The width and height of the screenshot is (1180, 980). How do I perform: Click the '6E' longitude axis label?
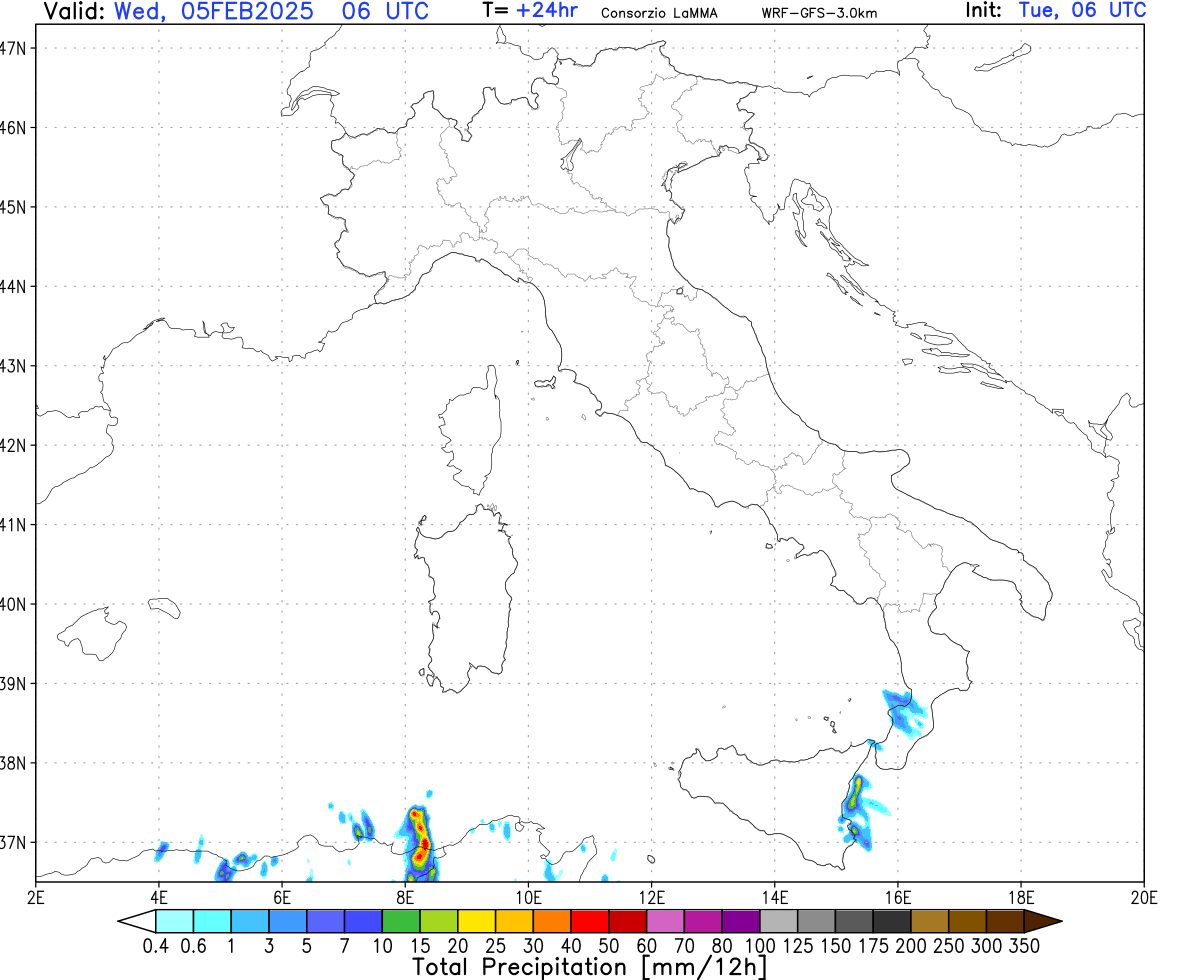[282, 897]
